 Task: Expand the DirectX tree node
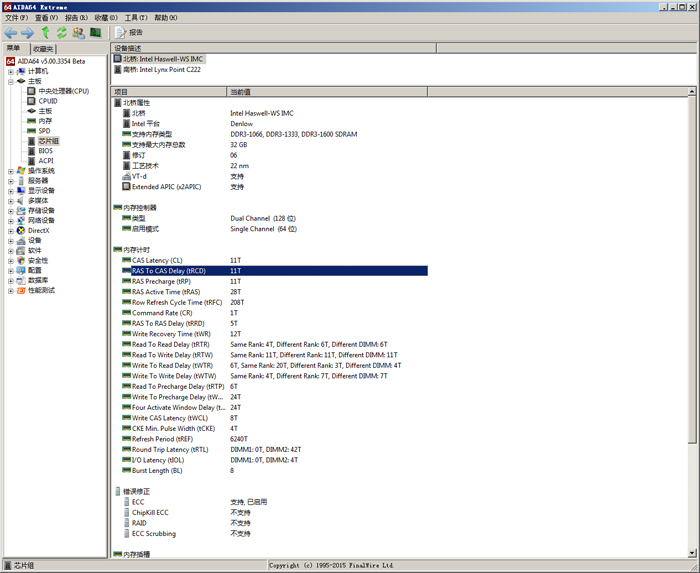point(11,231)
